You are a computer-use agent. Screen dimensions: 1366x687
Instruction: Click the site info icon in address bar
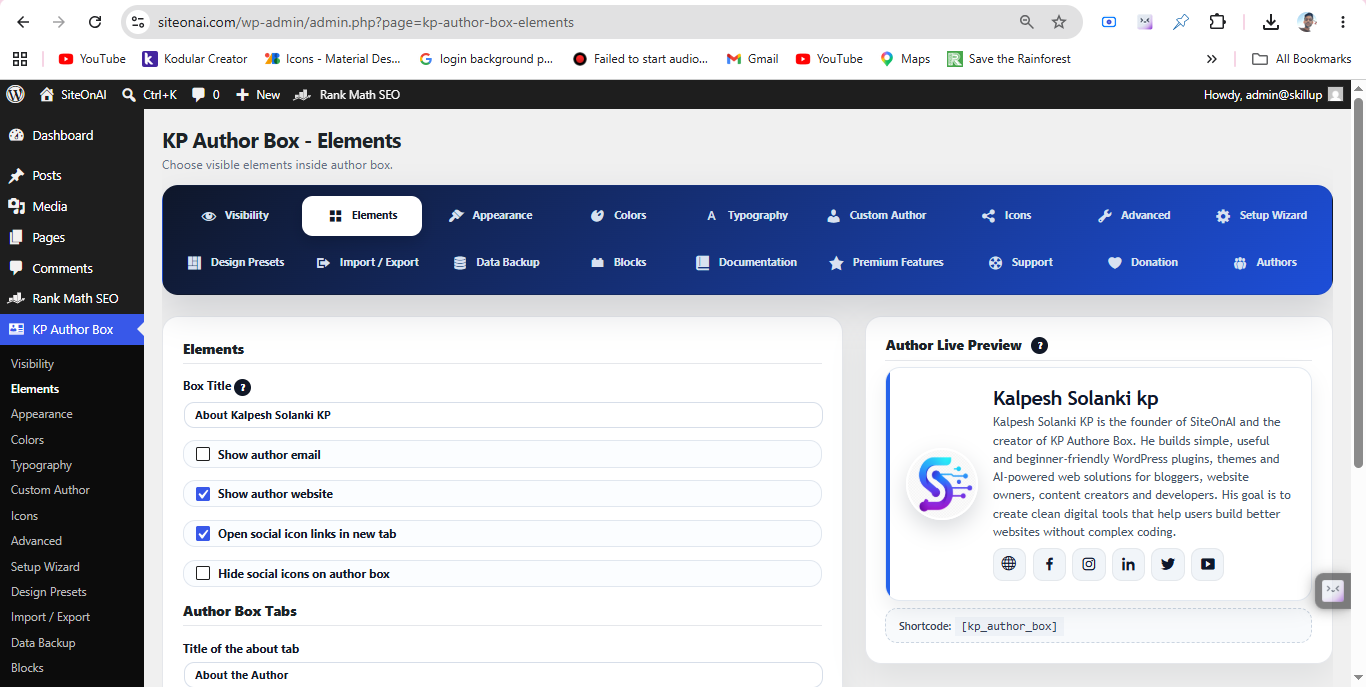138,22
